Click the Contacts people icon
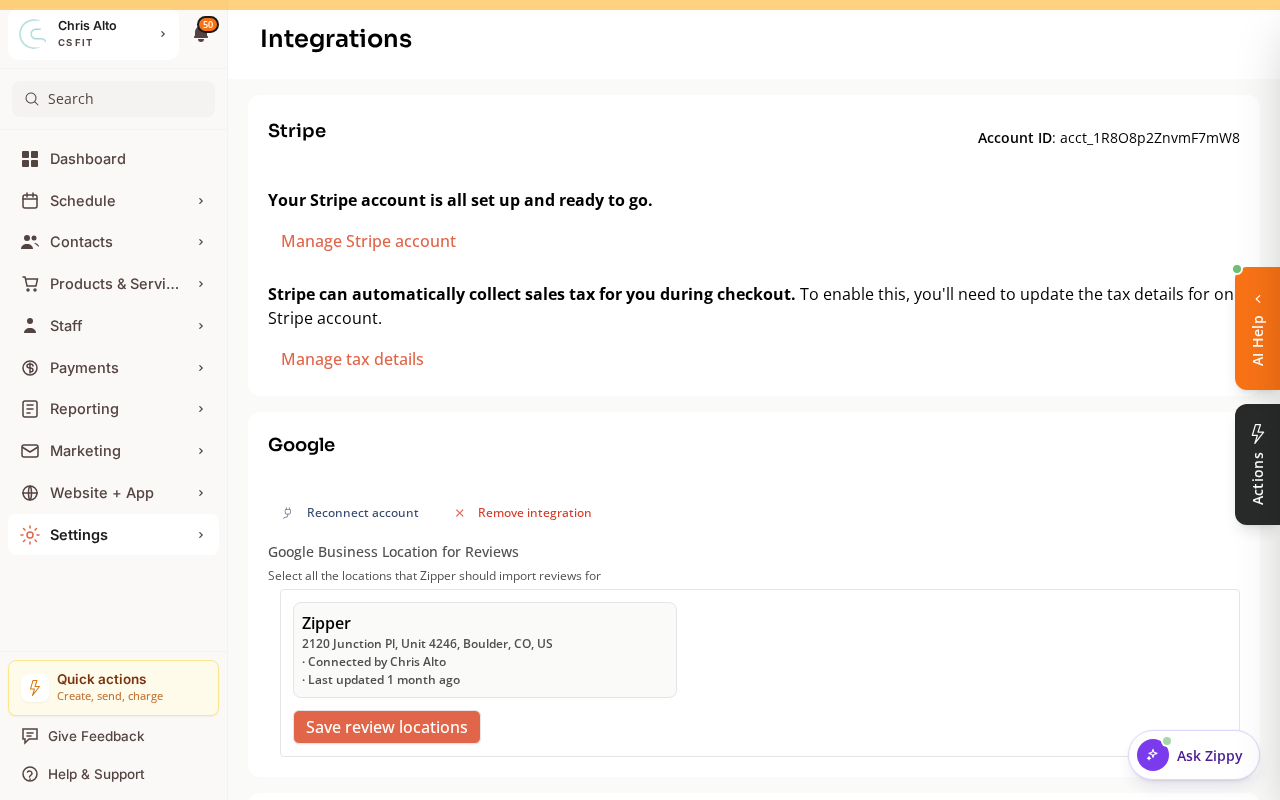Screen dimensions: 1280x800 pyautogui.click(x=30, y=242)
